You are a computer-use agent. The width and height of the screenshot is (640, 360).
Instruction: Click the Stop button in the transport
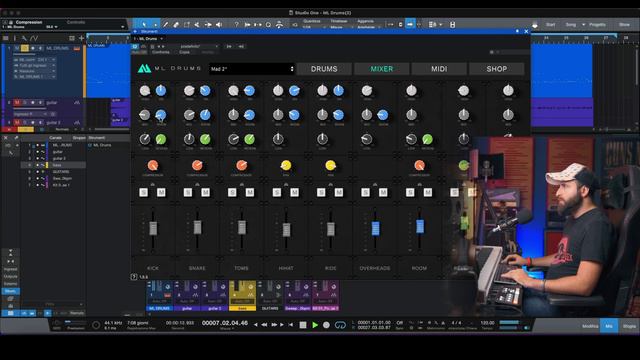(x=303, y=325)
